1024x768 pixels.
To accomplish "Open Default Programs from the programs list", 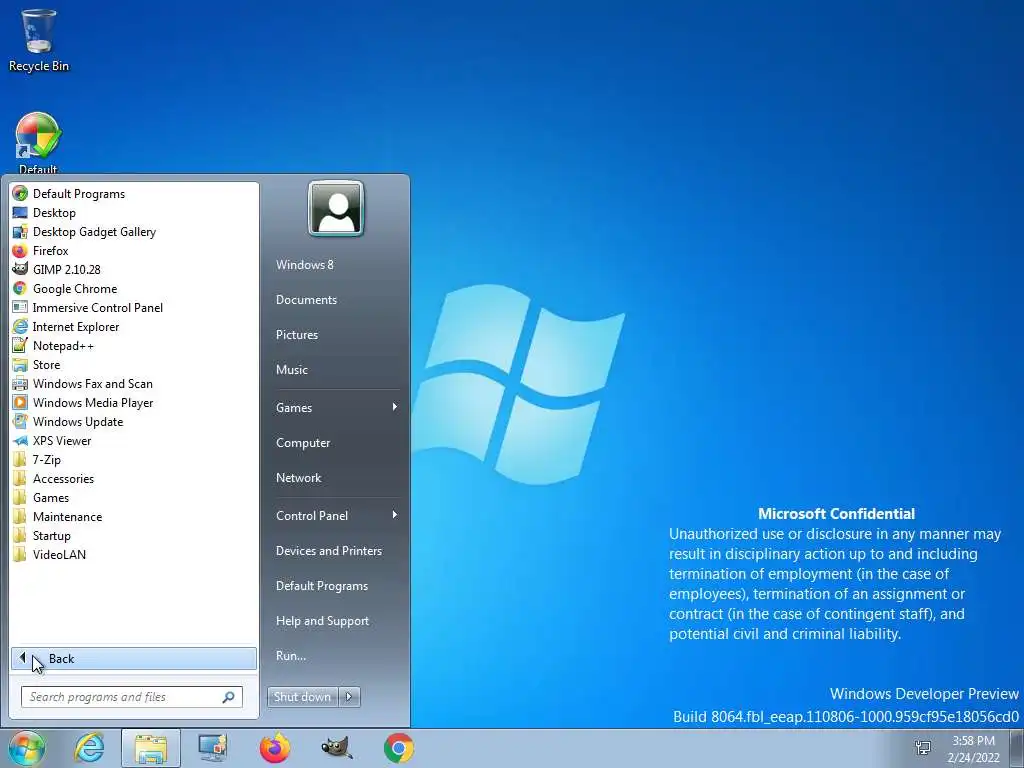I will (78, 194).
